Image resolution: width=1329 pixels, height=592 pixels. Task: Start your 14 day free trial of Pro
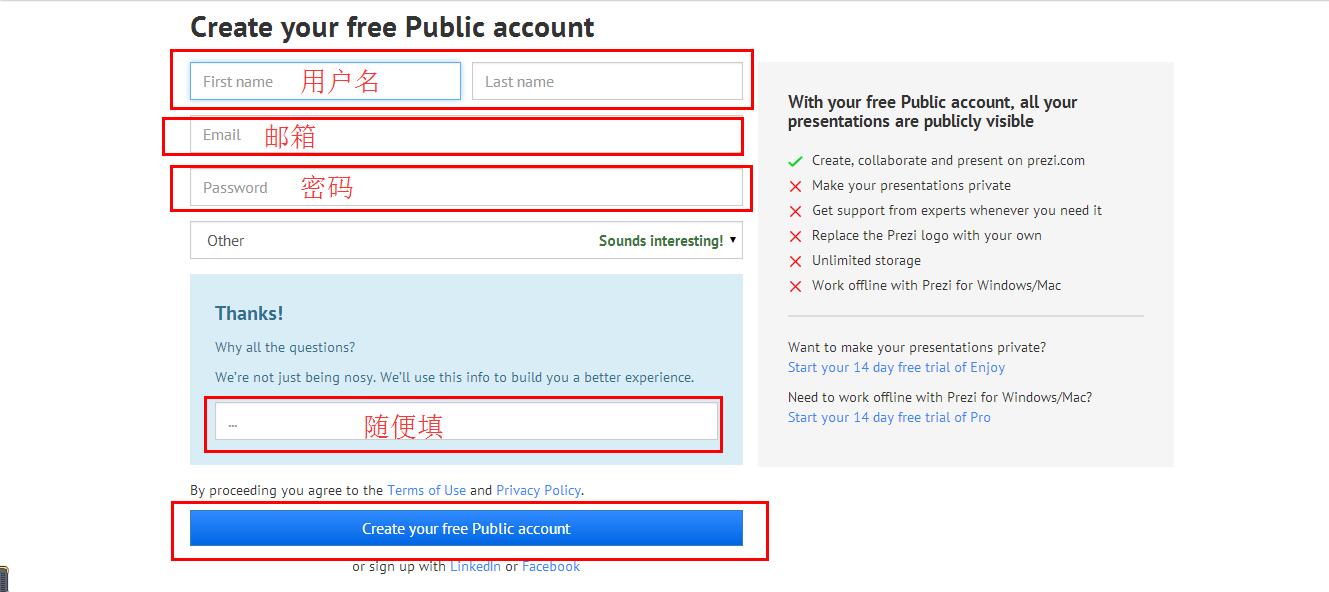pyautogui.click(x=889, y=417)
